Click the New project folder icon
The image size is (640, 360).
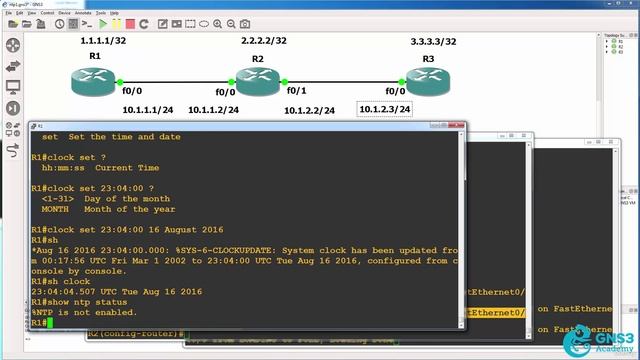[13, 24]
